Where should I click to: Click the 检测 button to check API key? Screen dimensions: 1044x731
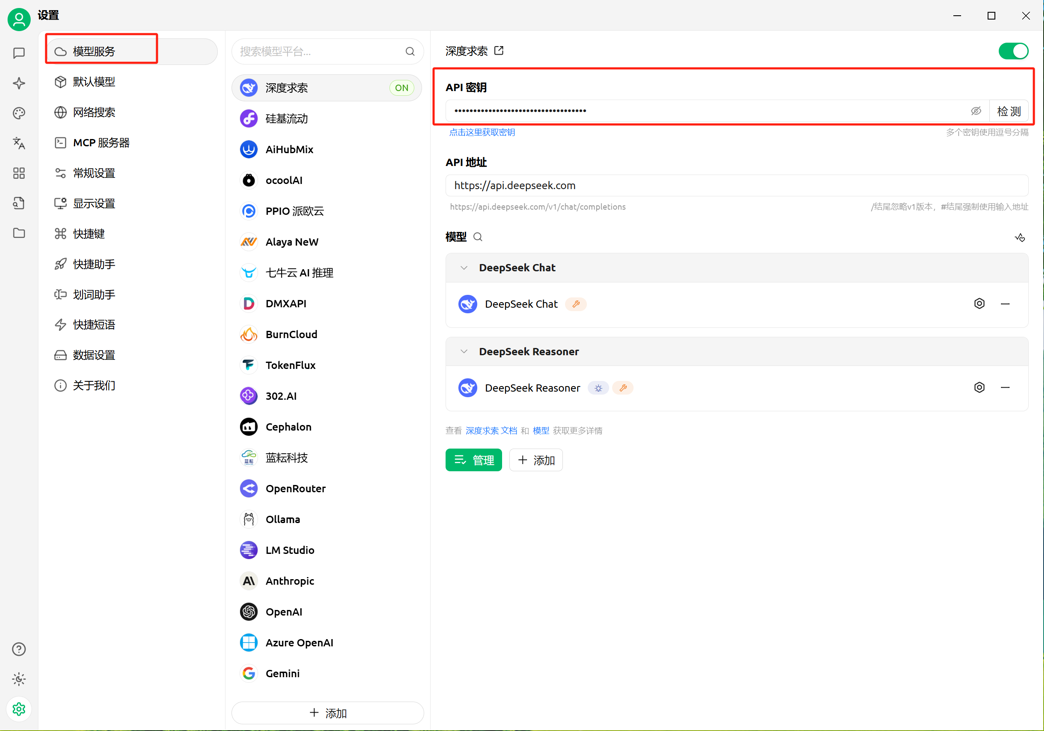coord(1009,111)
